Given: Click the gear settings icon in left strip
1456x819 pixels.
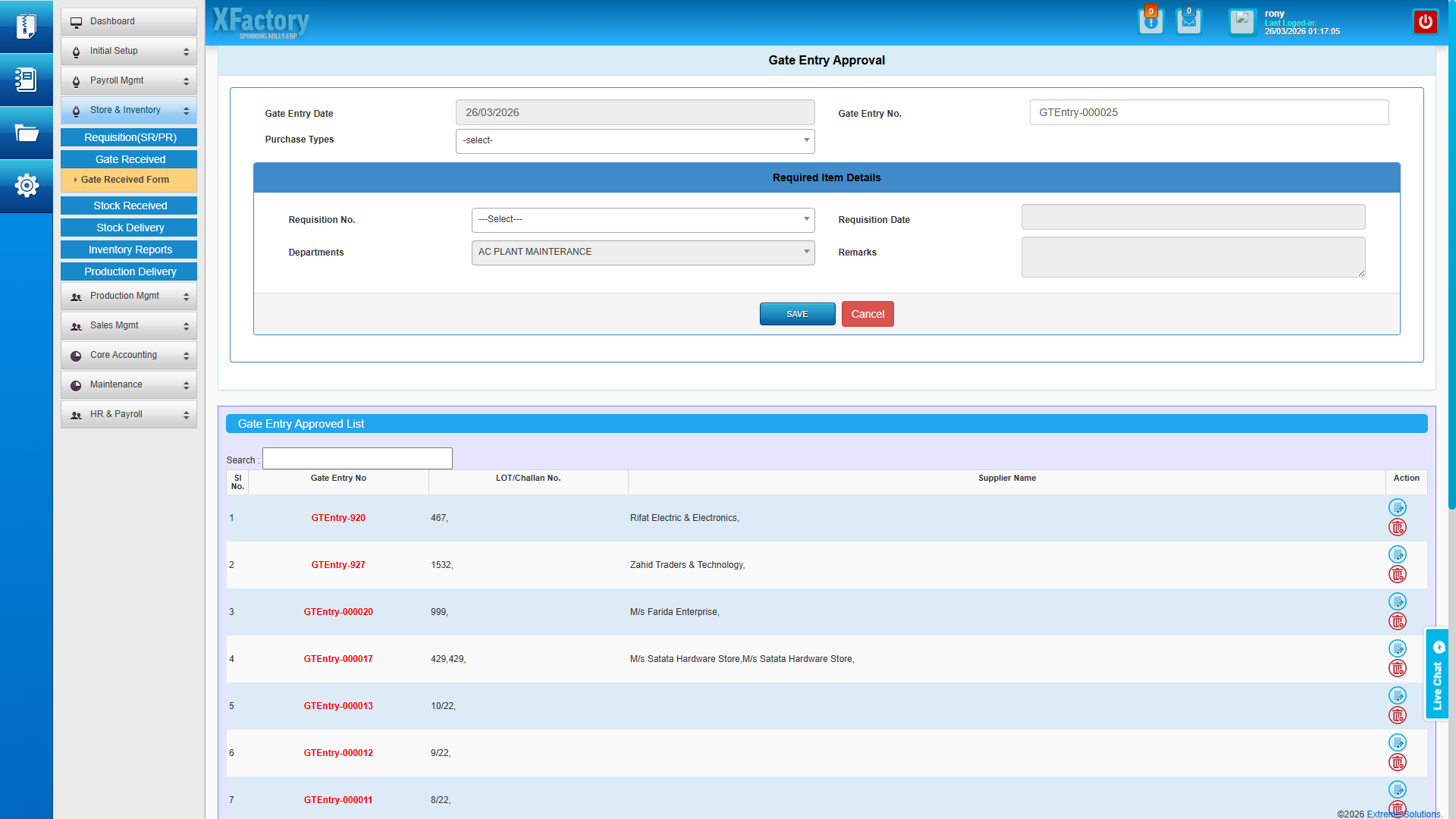Looking at the screenshot, I should pos(27,185).
